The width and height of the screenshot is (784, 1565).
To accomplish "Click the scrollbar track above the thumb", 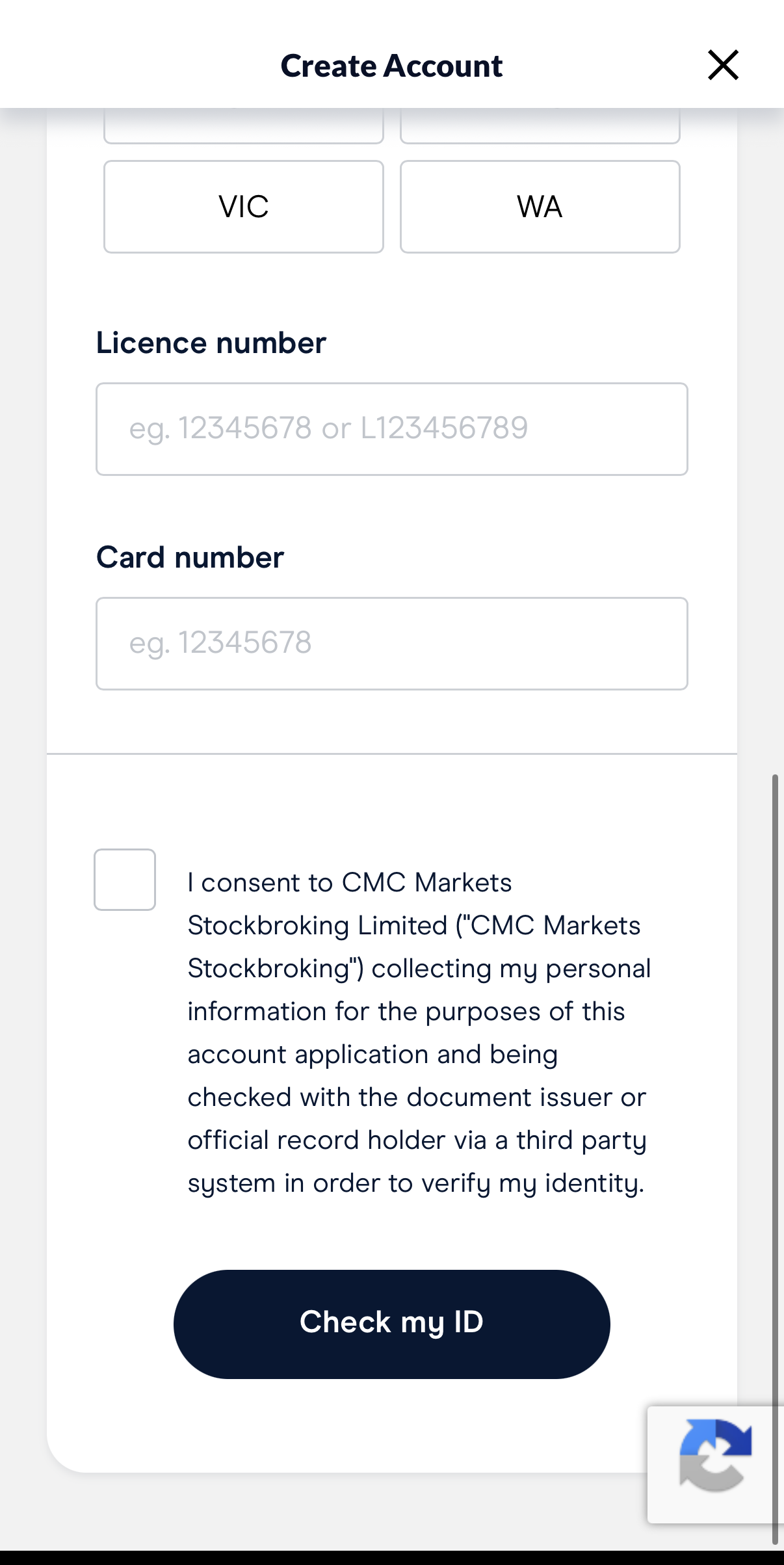I will pos(775,455).
